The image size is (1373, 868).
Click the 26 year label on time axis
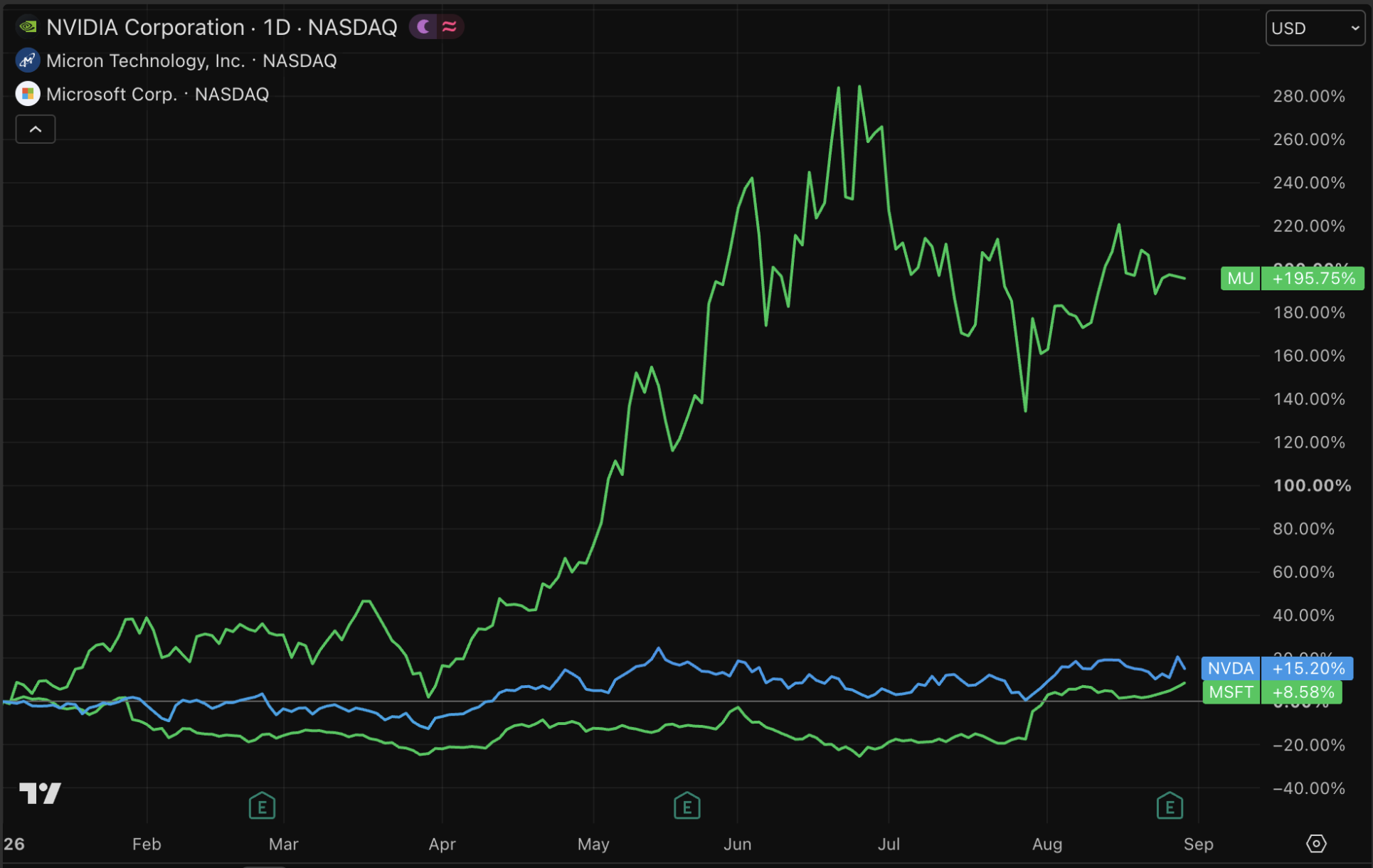(14, 844)
